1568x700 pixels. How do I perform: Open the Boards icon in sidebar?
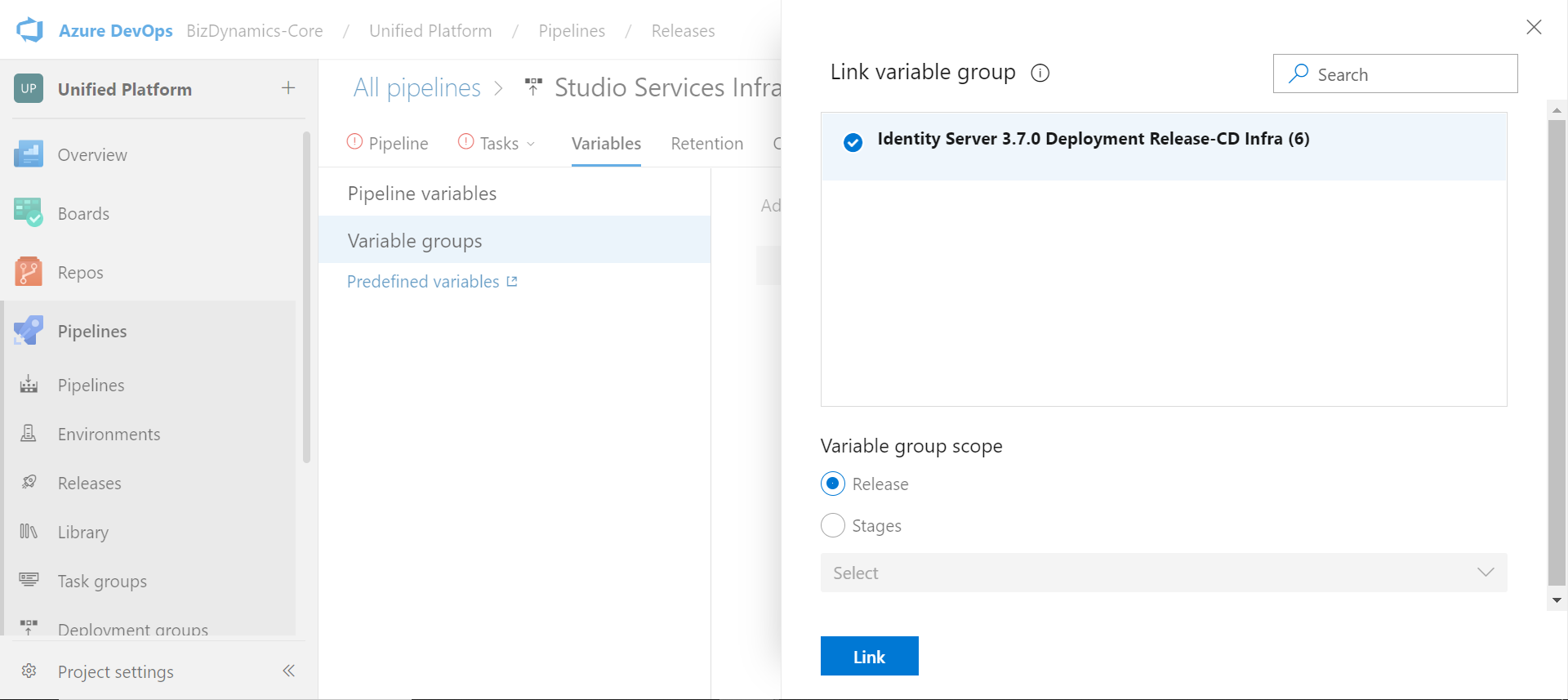coord(29,213)
